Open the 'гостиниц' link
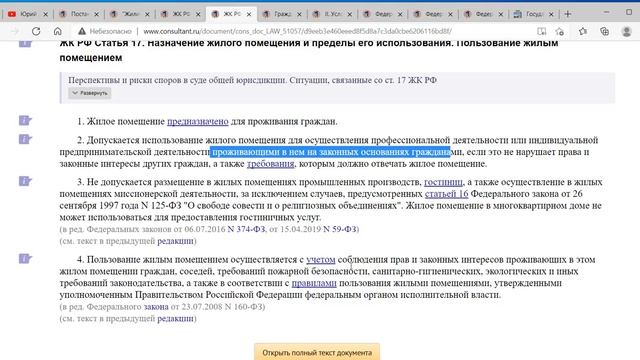Viewport: 640px width, 360px height. tap(443, 182)
